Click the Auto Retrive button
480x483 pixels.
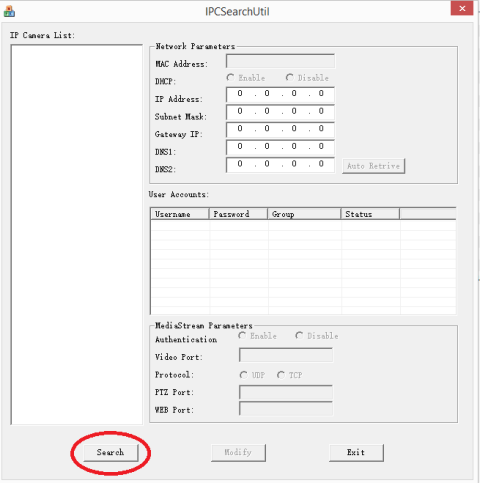coord(373,166)
